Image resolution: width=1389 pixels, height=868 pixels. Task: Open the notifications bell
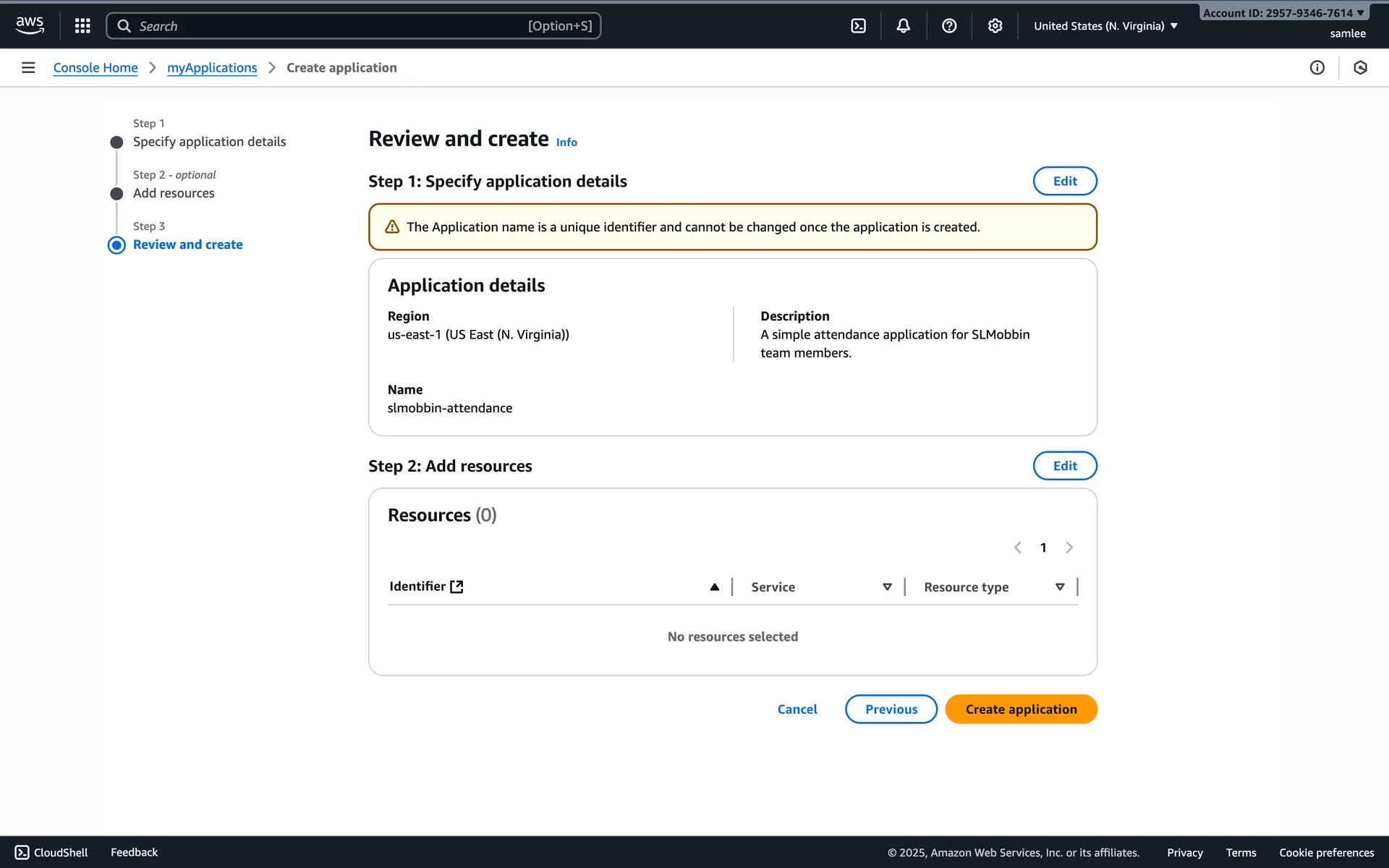click(904, 26)
